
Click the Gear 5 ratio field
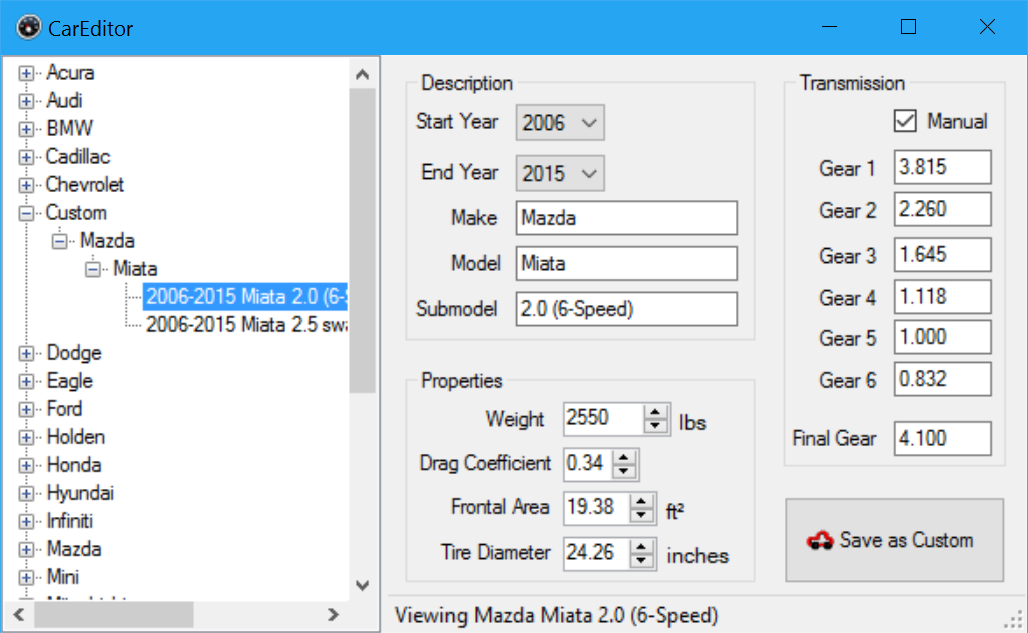pos(942,337)
